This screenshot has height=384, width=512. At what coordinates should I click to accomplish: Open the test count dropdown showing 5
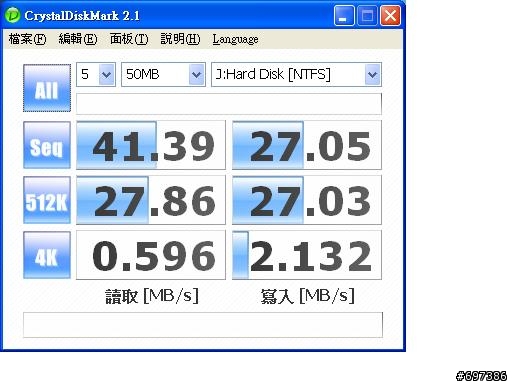(96, 74)
